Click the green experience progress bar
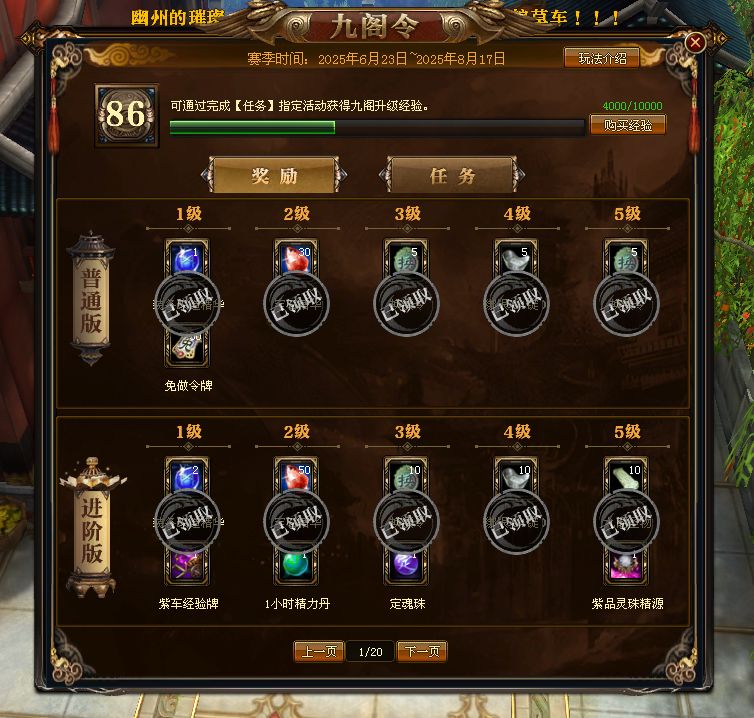Screen dimensions: 754x718 [x=377, y=127]
